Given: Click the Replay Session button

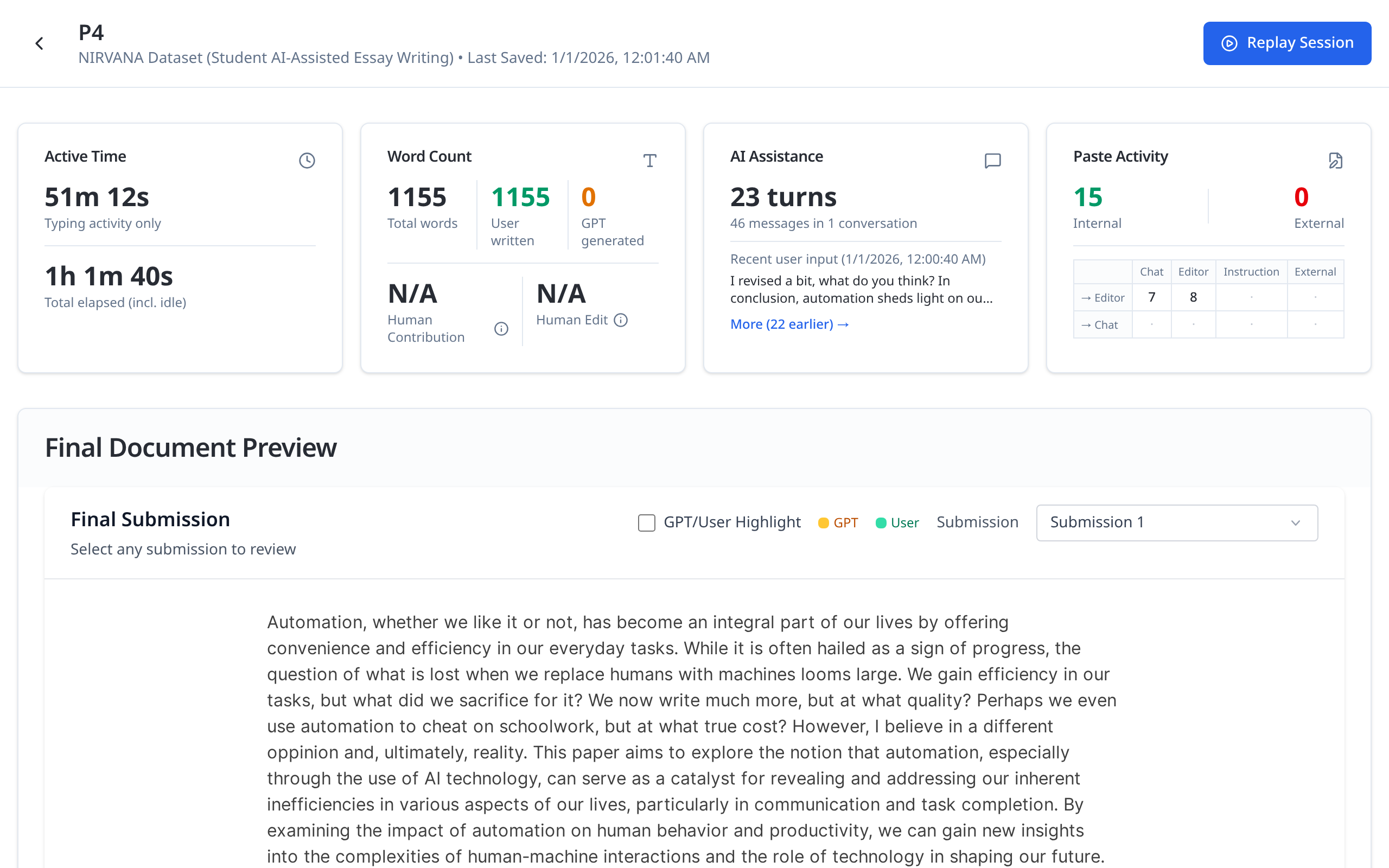Looking at the screenshot, I should pos(1287,43).
